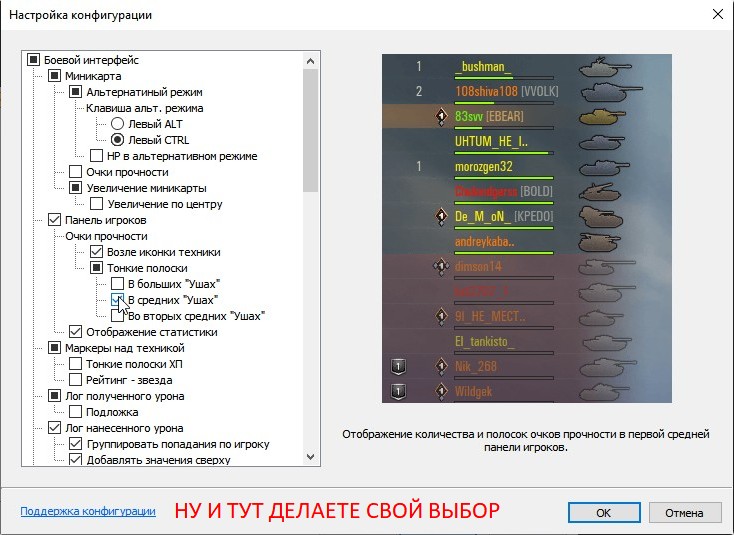Click the Отмена button

click(x=684, y=512)
